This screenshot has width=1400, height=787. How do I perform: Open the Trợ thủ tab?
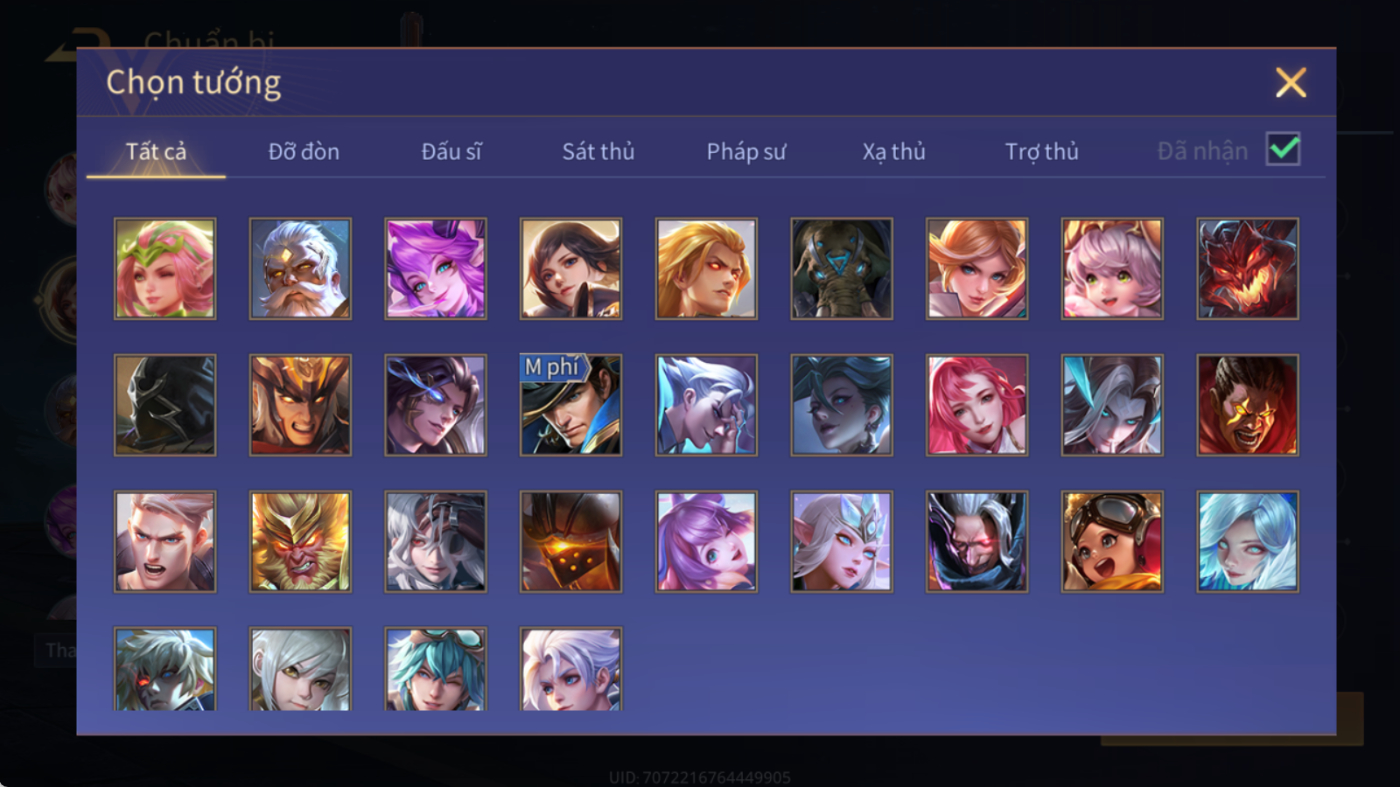[1042, 152]
